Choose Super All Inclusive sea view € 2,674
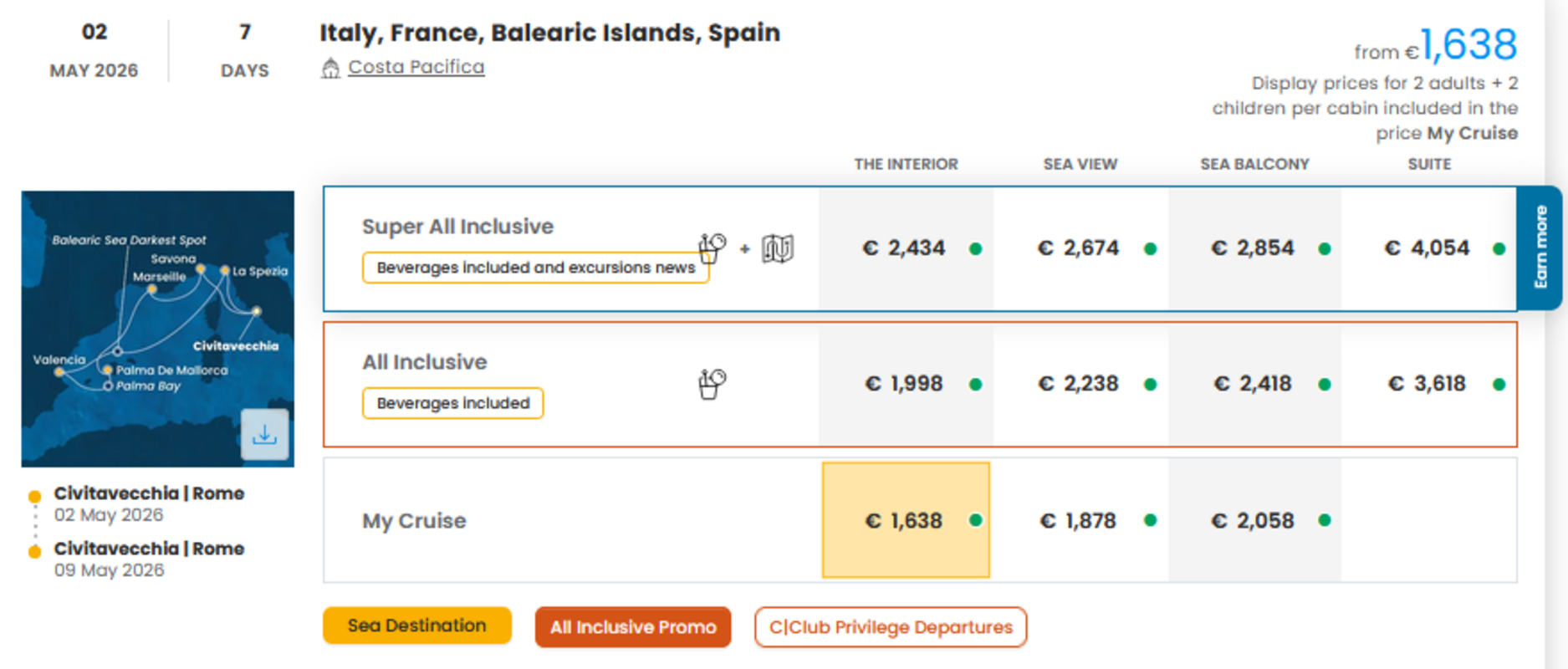Screen dimensions: 1568x669 pos(1078,248)
